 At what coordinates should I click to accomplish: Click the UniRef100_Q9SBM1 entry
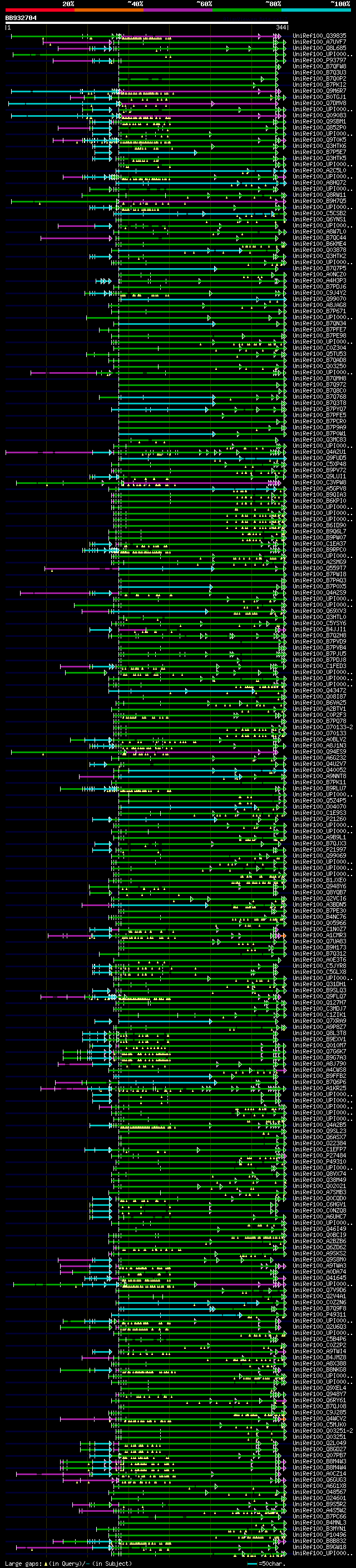tap(319, 121)
